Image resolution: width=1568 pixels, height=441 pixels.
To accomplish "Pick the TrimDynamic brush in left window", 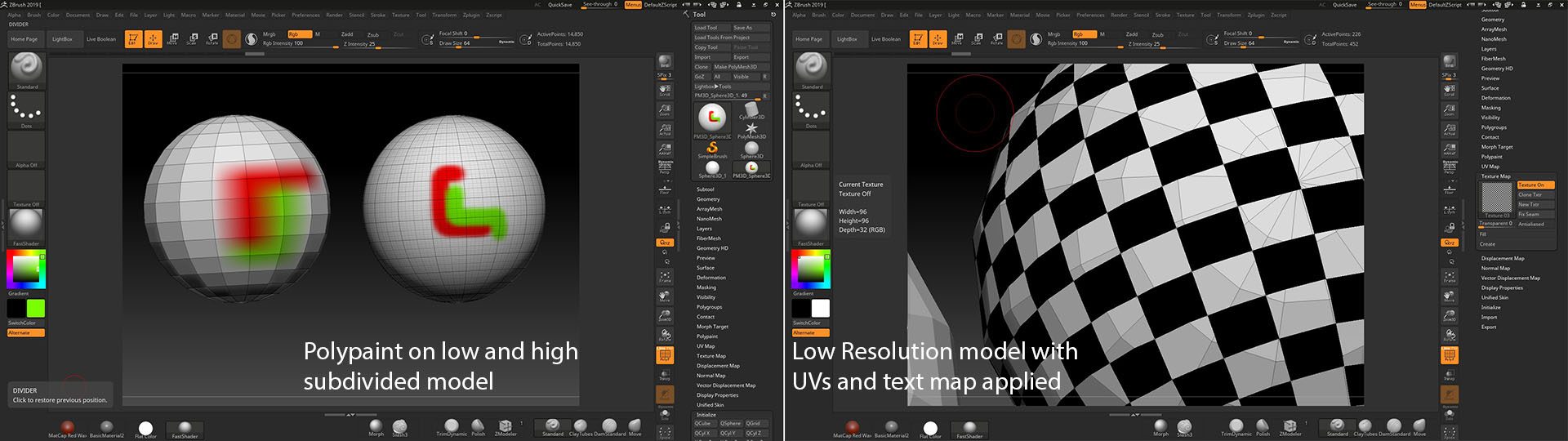I will point(452,428).
